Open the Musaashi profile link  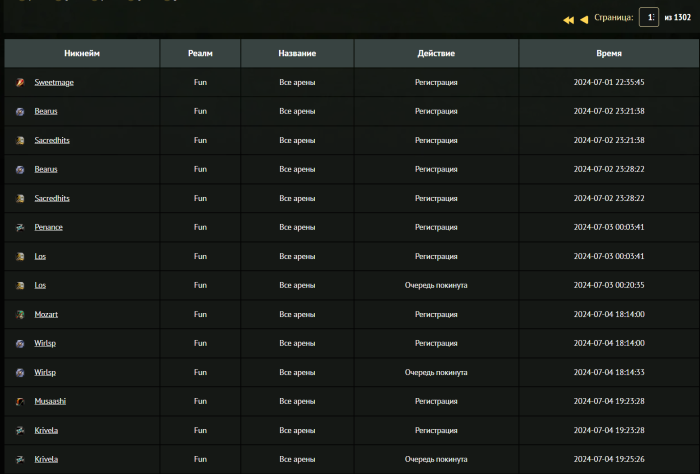click(50, 401)
